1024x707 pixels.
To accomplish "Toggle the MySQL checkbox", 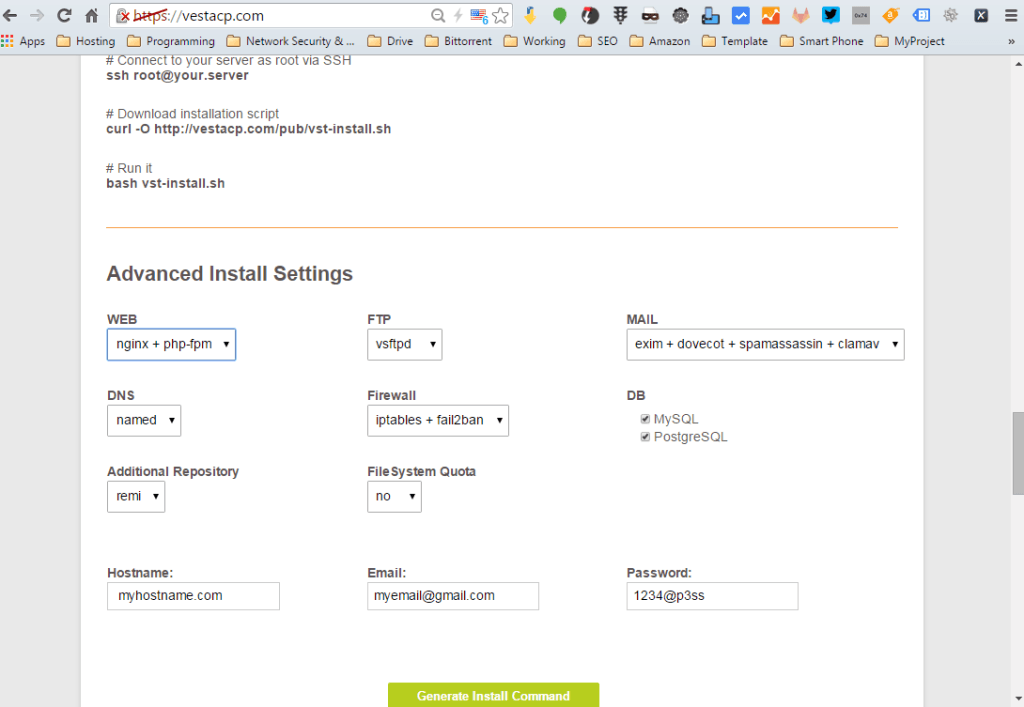I will tap(645, 419).
